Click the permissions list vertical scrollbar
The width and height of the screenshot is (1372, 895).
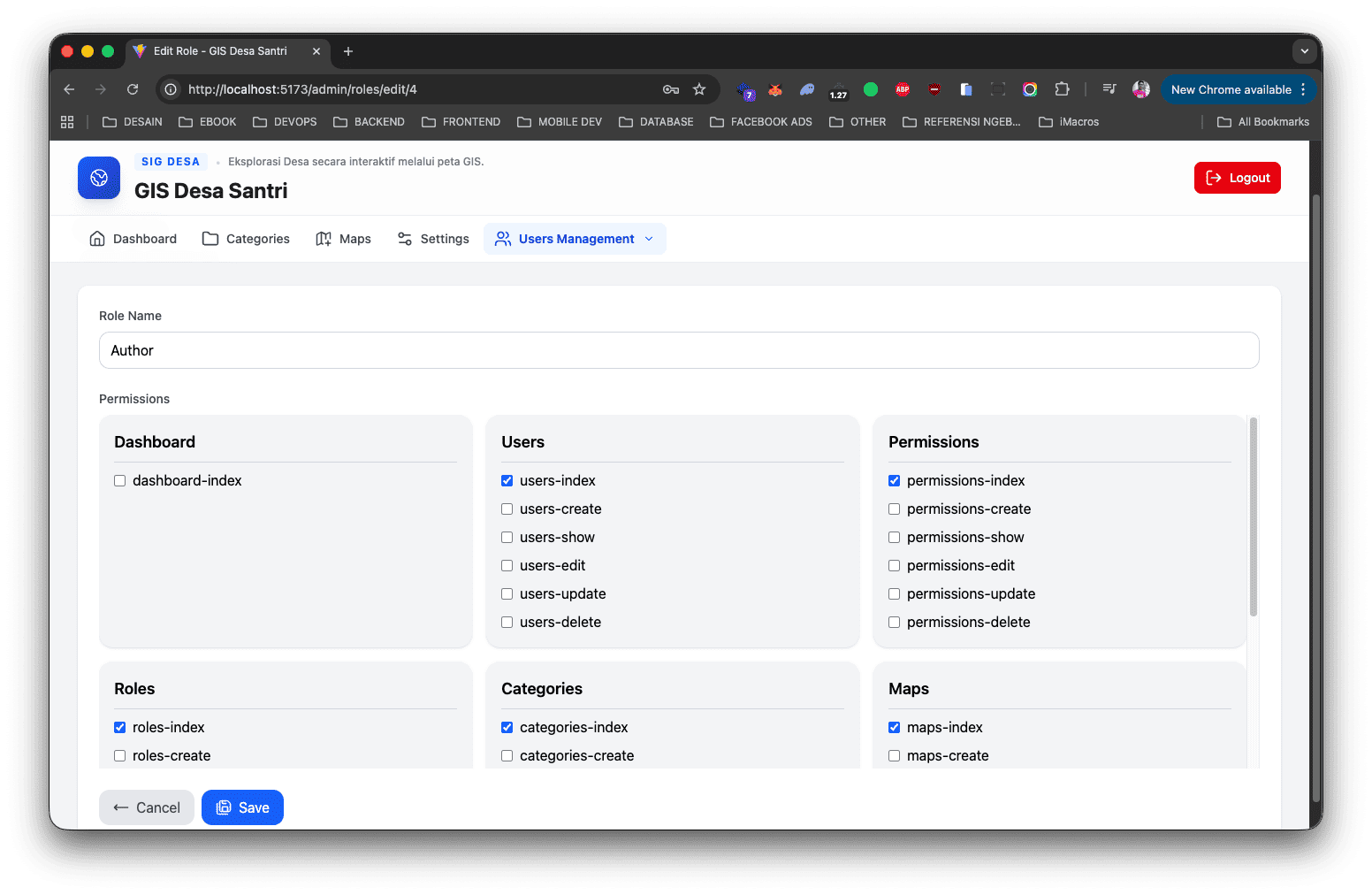point(1253,517)
